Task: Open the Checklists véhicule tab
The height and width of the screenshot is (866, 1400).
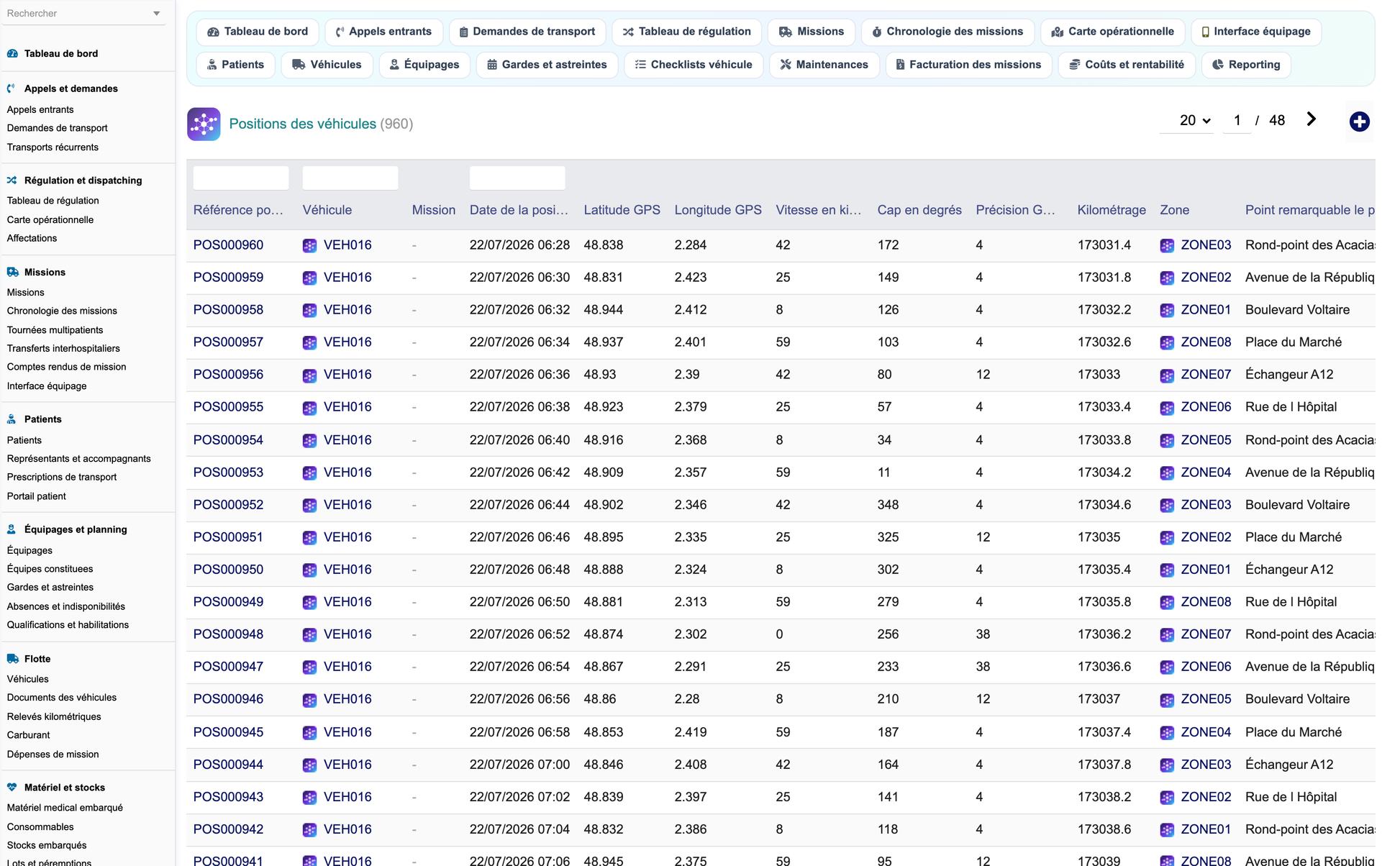Action: [x=694, y=65]
